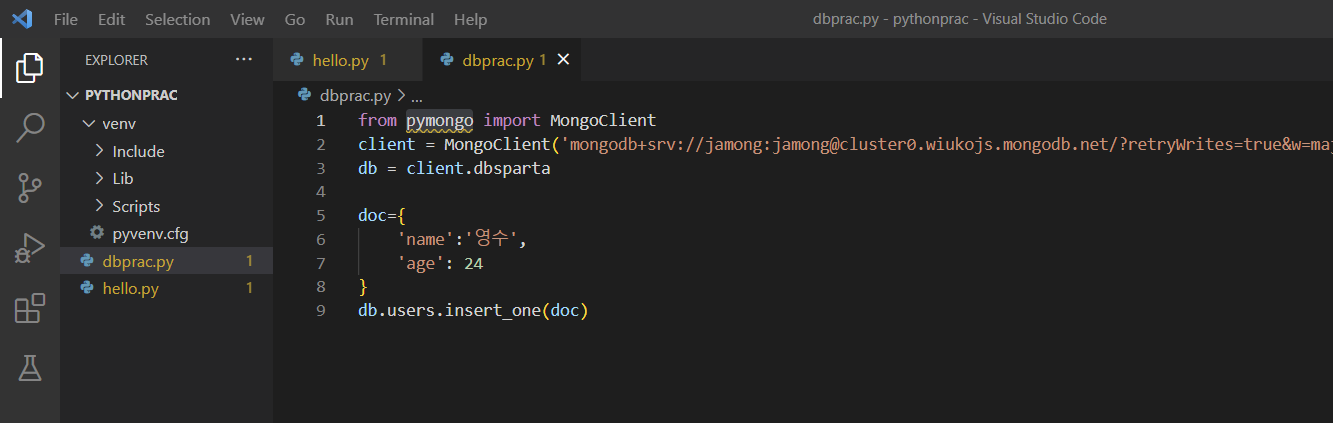Switch to the hello.py editor tab

[348, 60]
